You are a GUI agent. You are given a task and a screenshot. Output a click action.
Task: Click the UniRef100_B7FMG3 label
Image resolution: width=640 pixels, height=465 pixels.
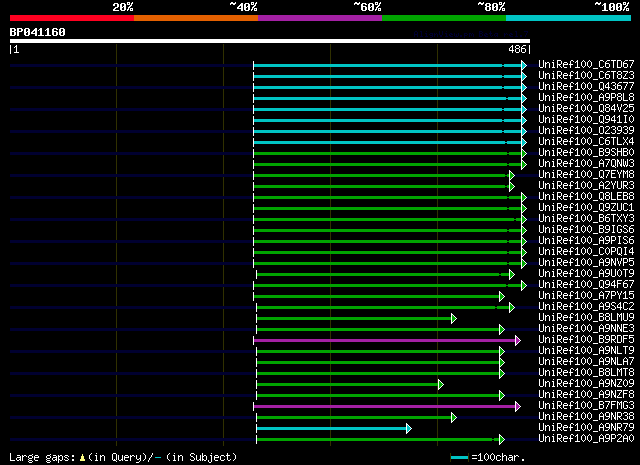coord(586,406)
